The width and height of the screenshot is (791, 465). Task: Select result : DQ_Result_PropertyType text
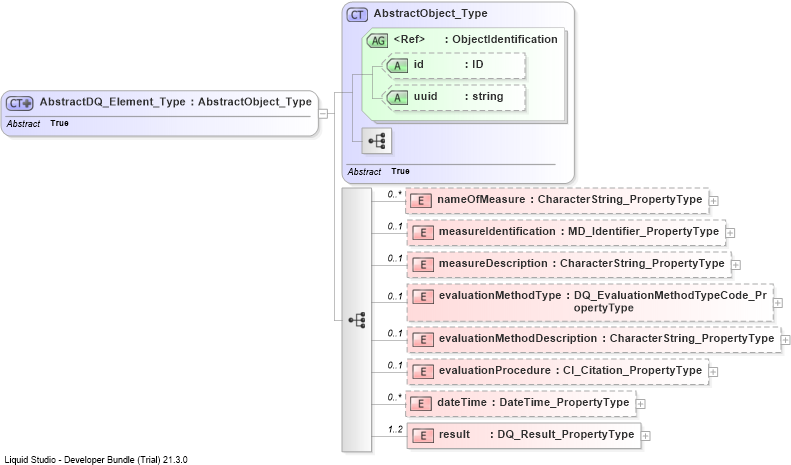pyautogui.click(x=536, y=434)
